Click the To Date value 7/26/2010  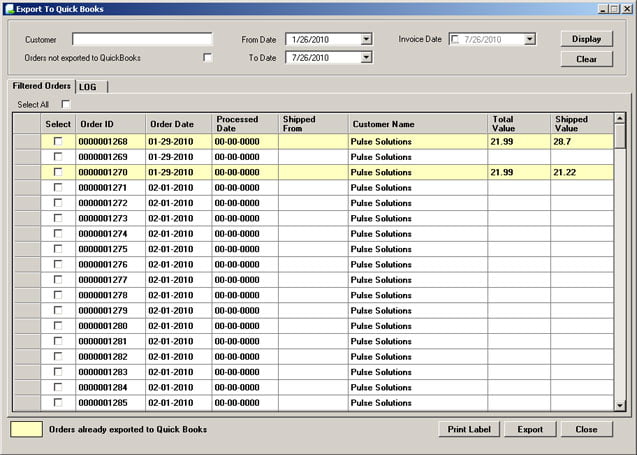pyautogui.click(x=310, y=58)
